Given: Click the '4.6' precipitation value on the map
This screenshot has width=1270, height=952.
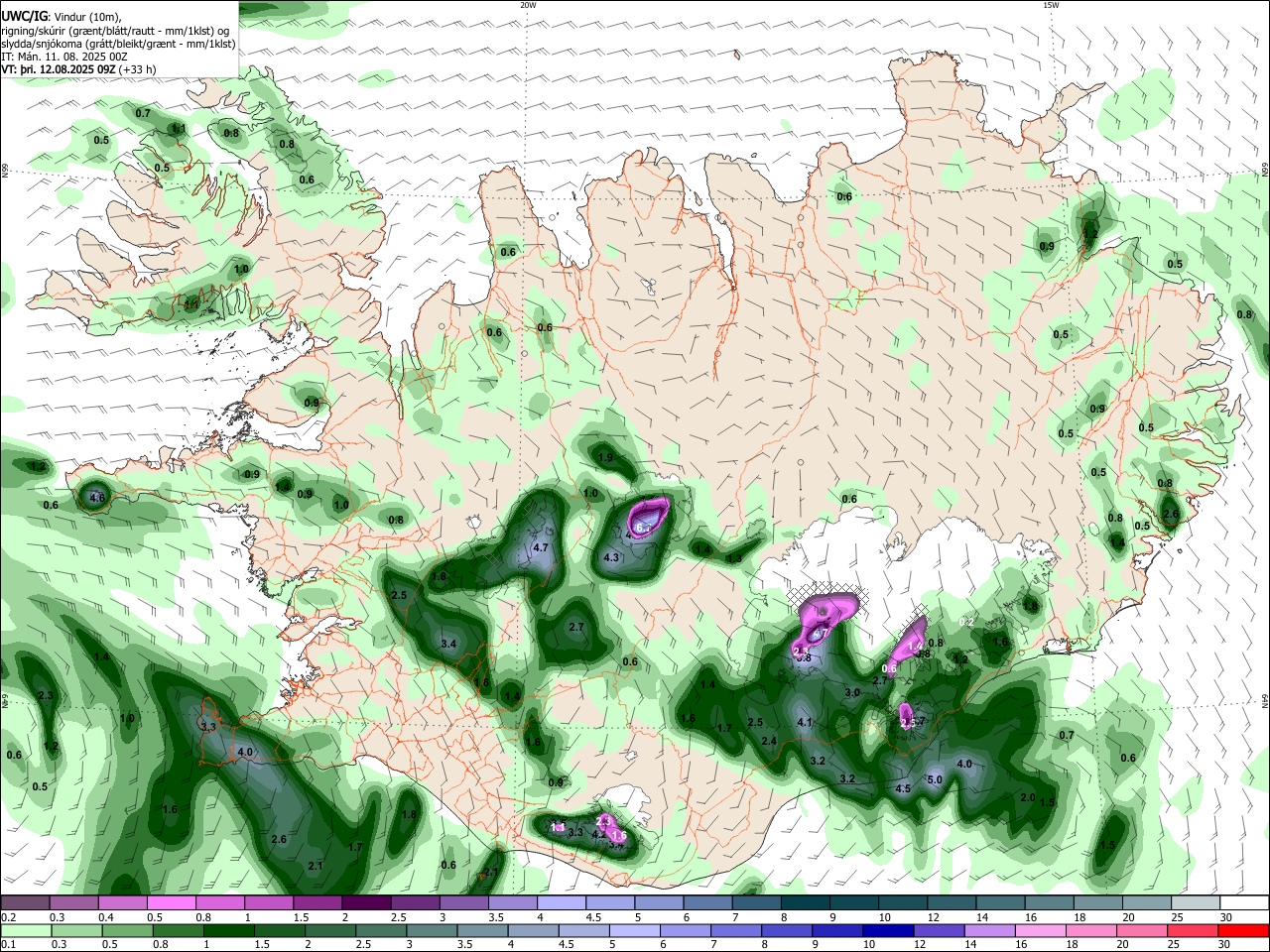Looking at the screenshot, I should (x=96, y=498).
